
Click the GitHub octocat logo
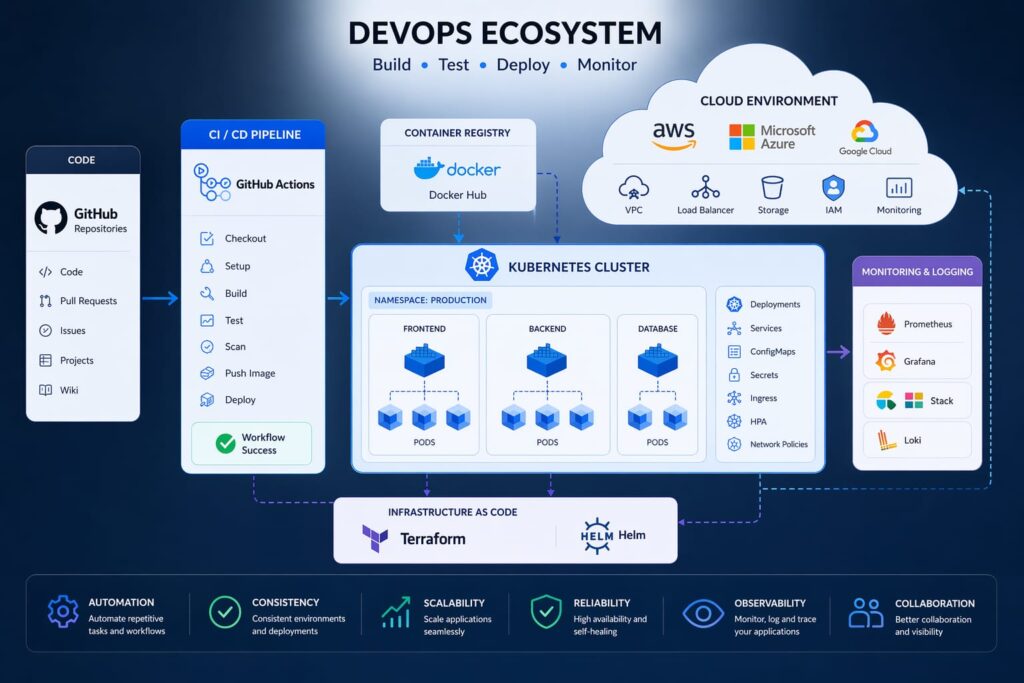click(x=51, y=217)
